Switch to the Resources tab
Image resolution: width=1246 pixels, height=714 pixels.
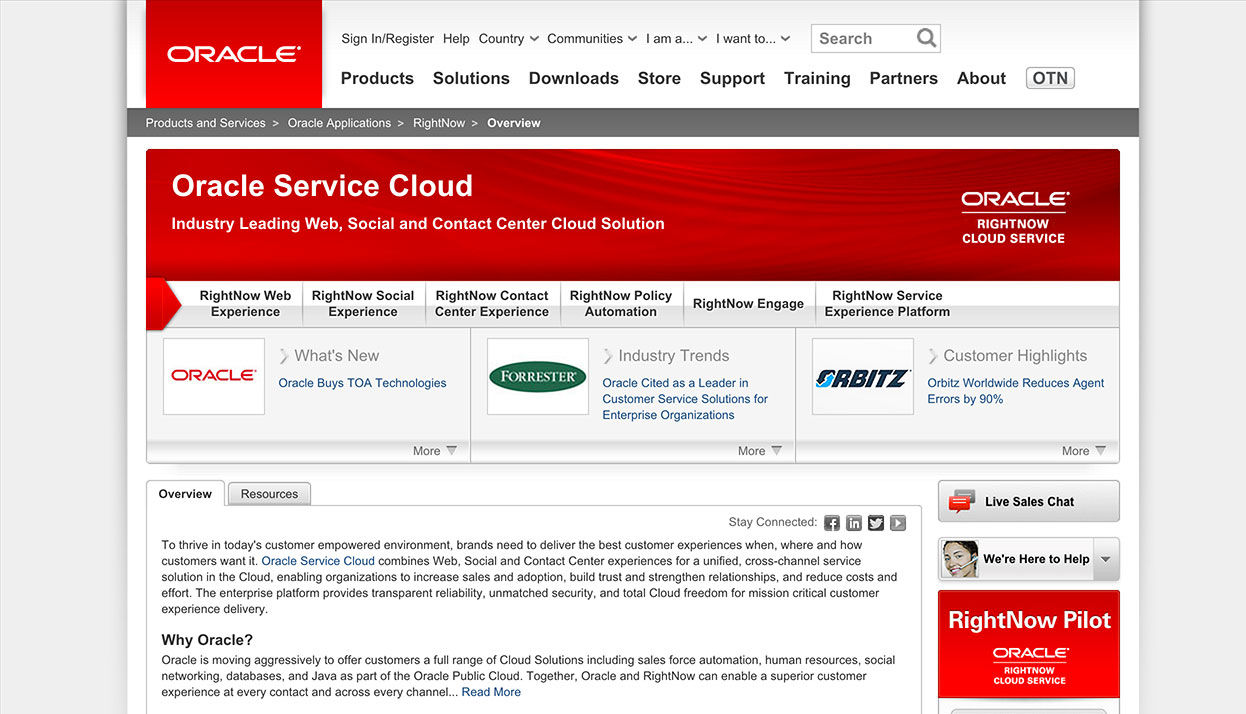pos(268,493)
